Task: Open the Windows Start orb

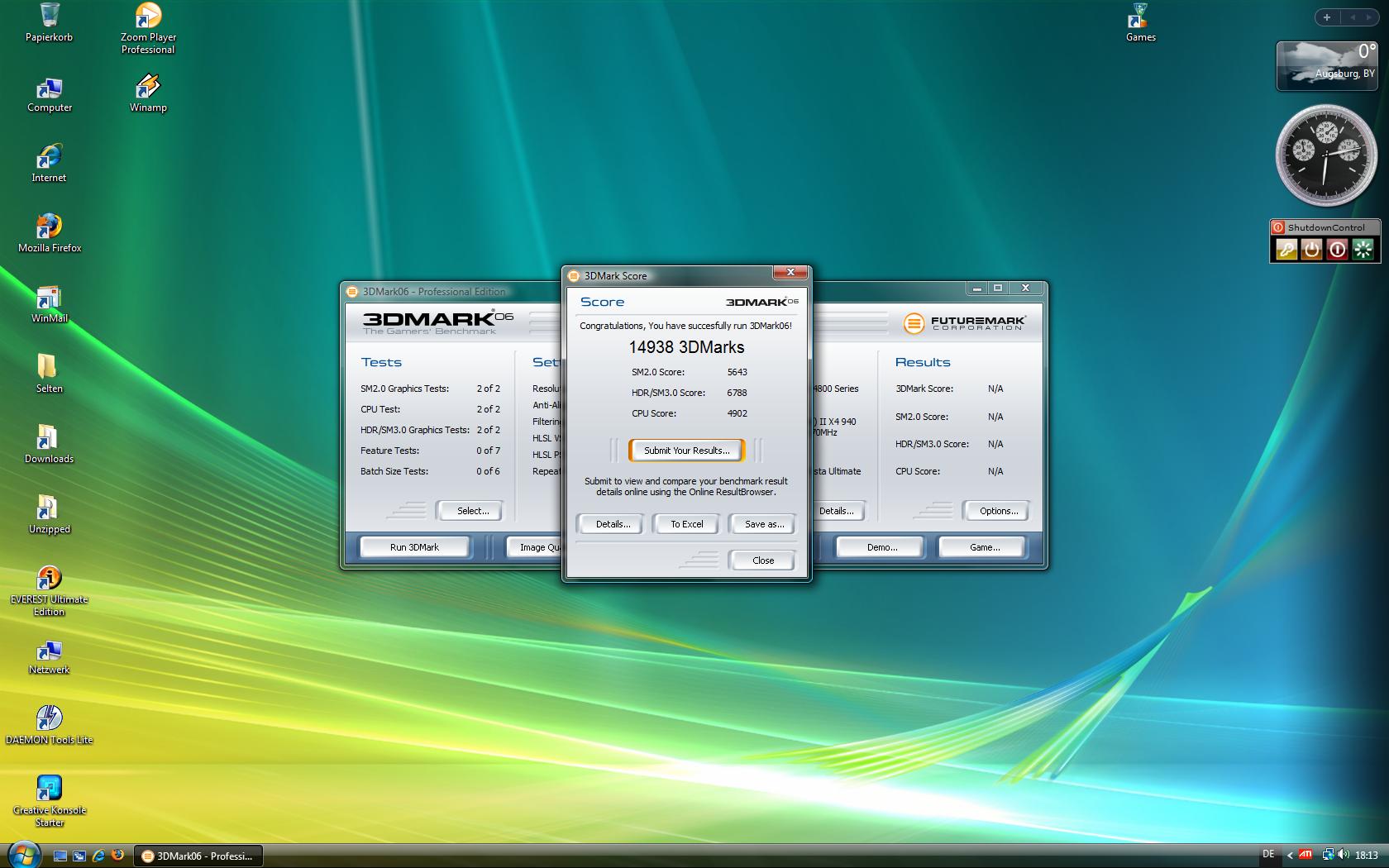Action: click(22, 855)
